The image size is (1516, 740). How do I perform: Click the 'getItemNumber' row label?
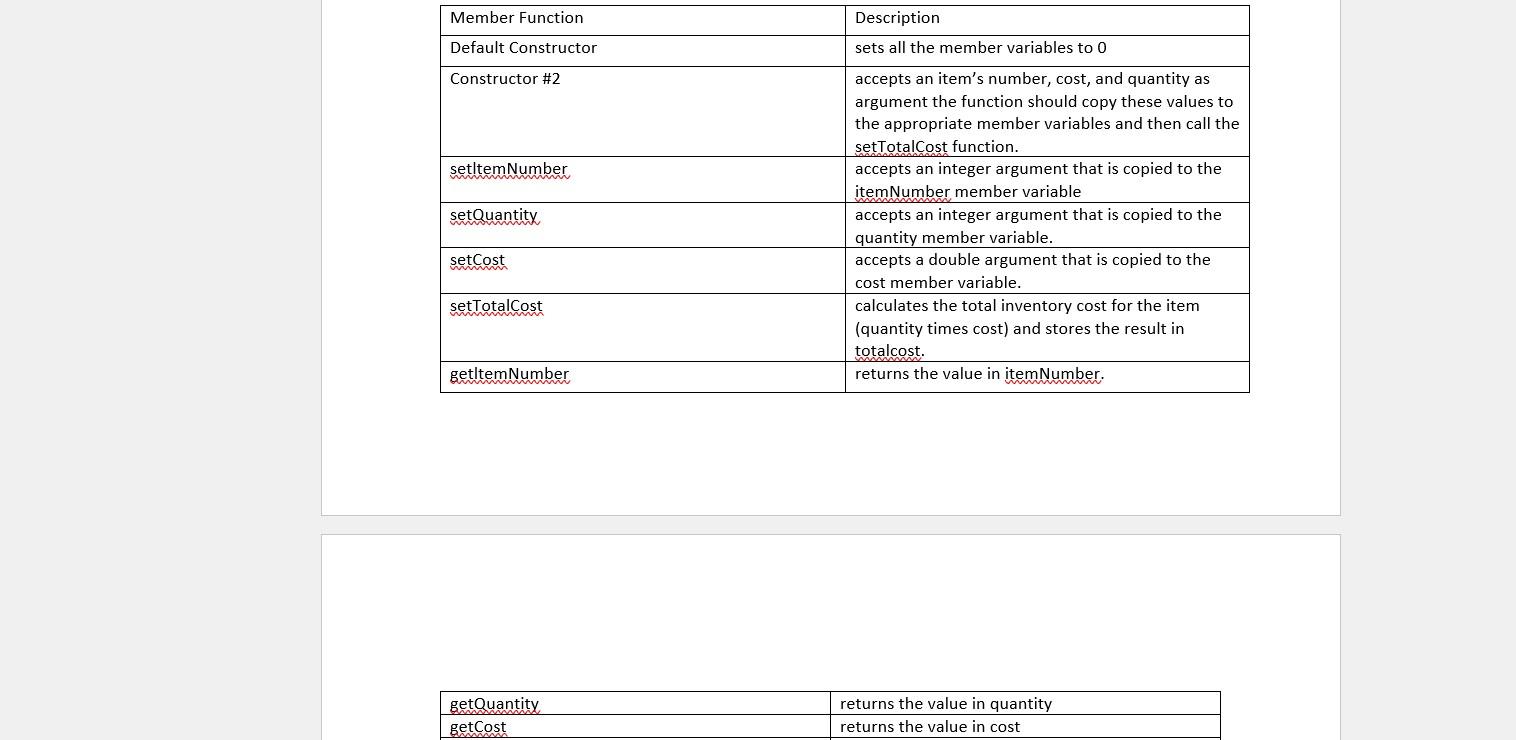509,374
